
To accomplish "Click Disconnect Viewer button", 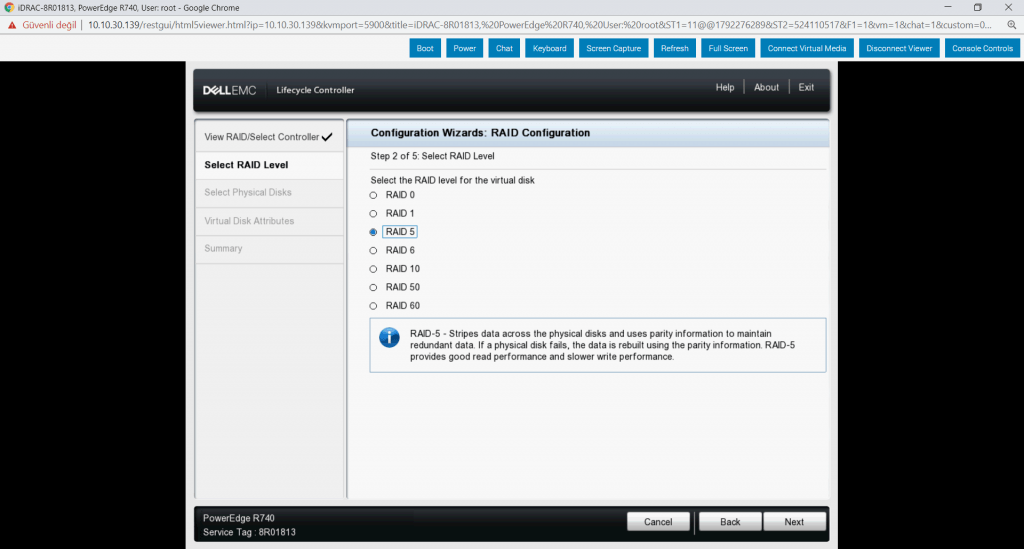I will click(x=899, y=48).
